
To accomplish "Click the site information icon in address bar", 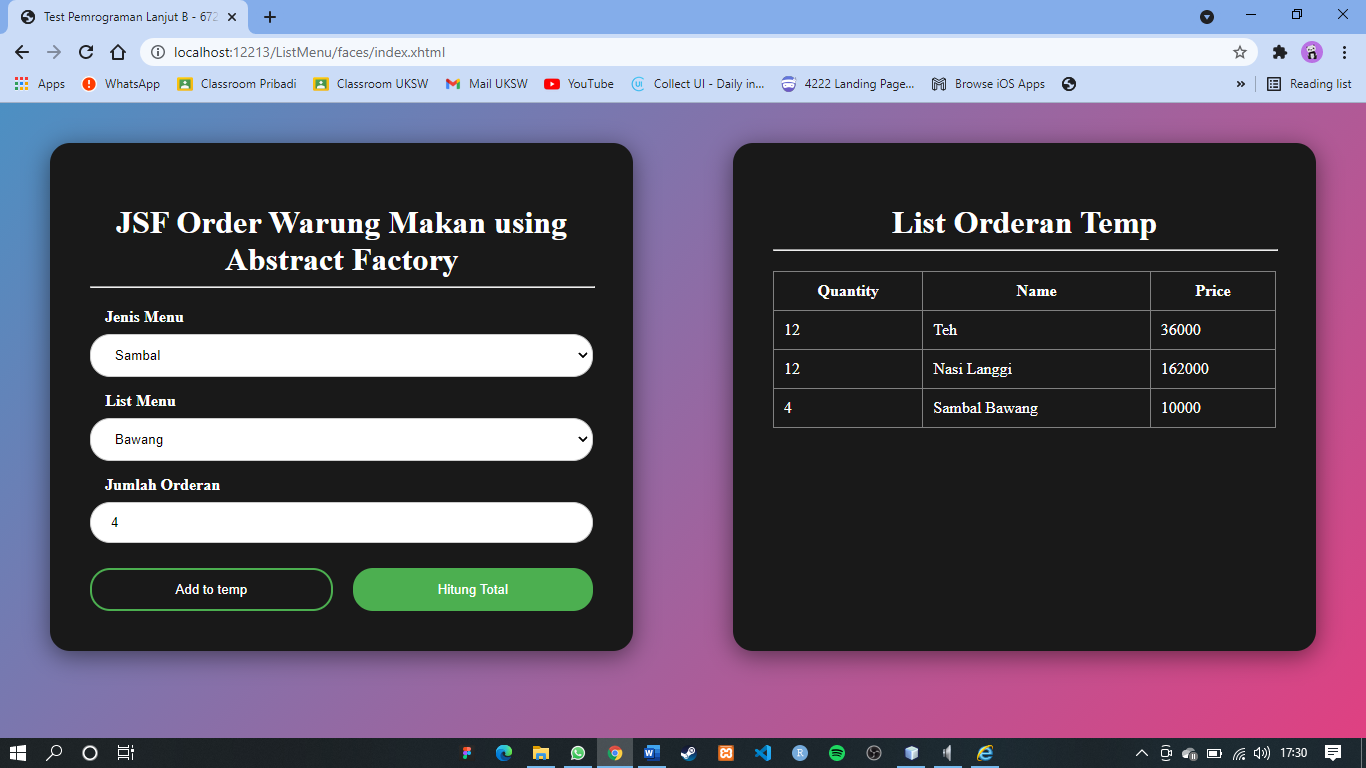I will [x=157, y=52].
